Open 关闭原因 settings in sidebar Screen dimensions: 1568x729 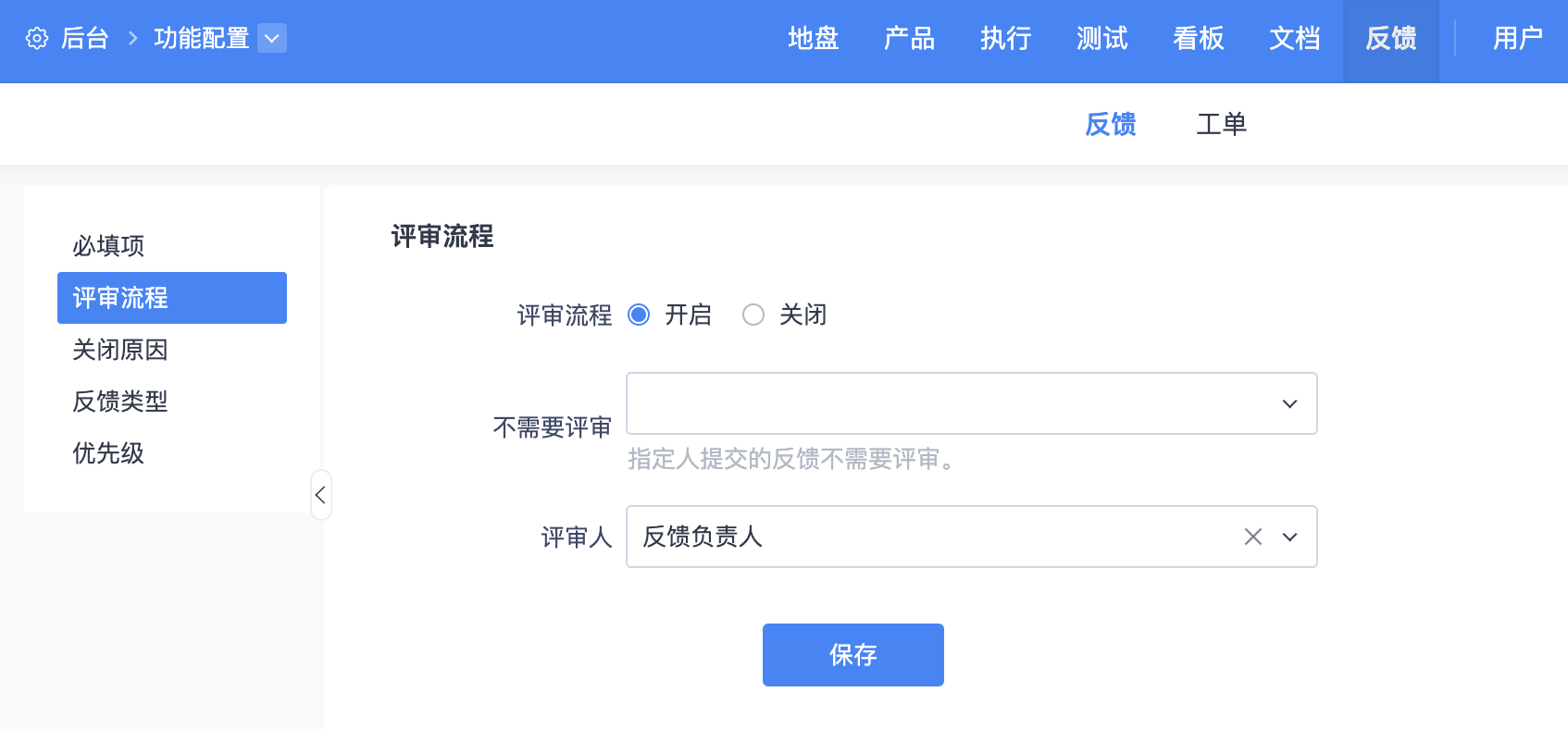(x=120, y=350)
